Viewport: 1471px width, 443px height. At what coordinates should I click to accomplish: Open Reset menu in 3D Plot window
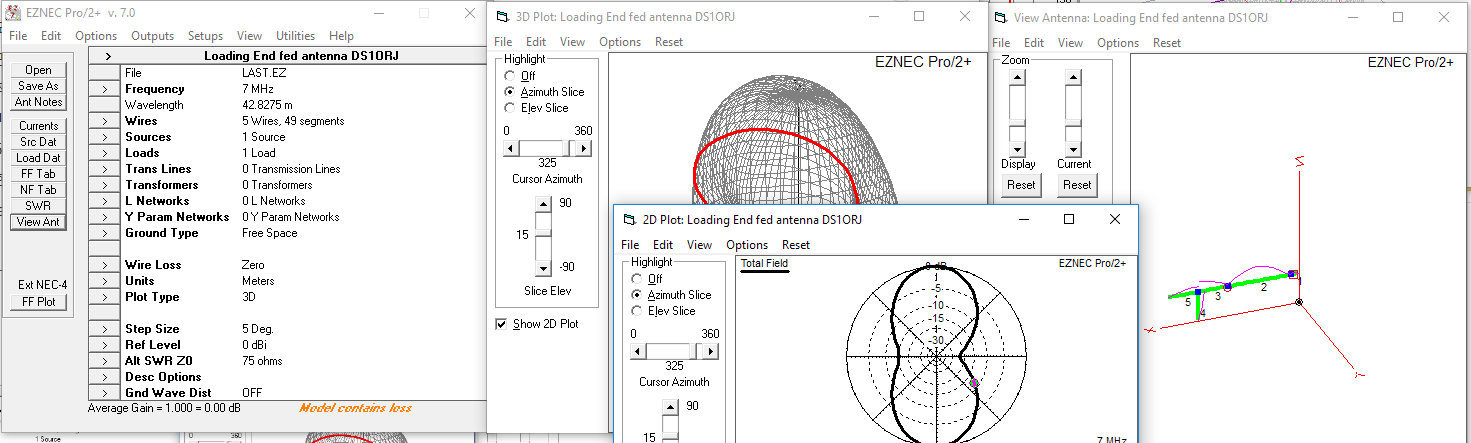(669, 42)
